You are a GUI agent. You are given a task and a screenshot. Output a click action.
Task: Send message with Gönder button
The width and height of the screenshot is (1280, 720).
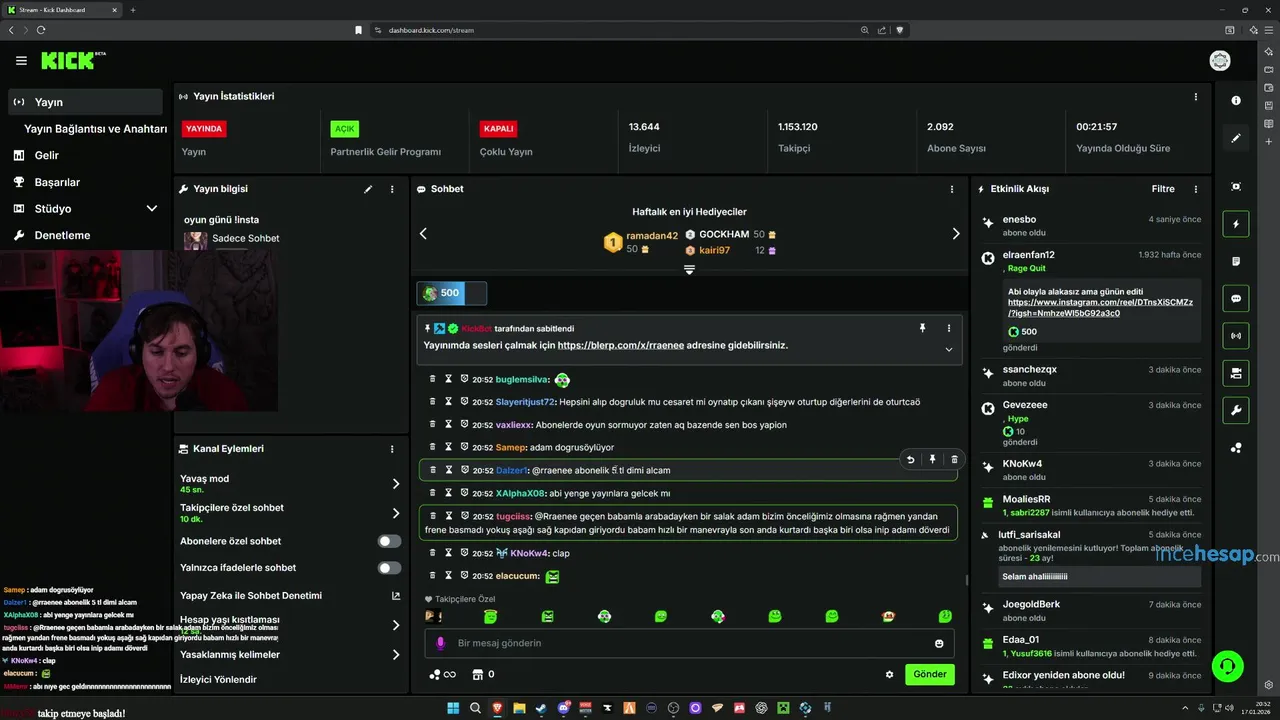(930, 675)
